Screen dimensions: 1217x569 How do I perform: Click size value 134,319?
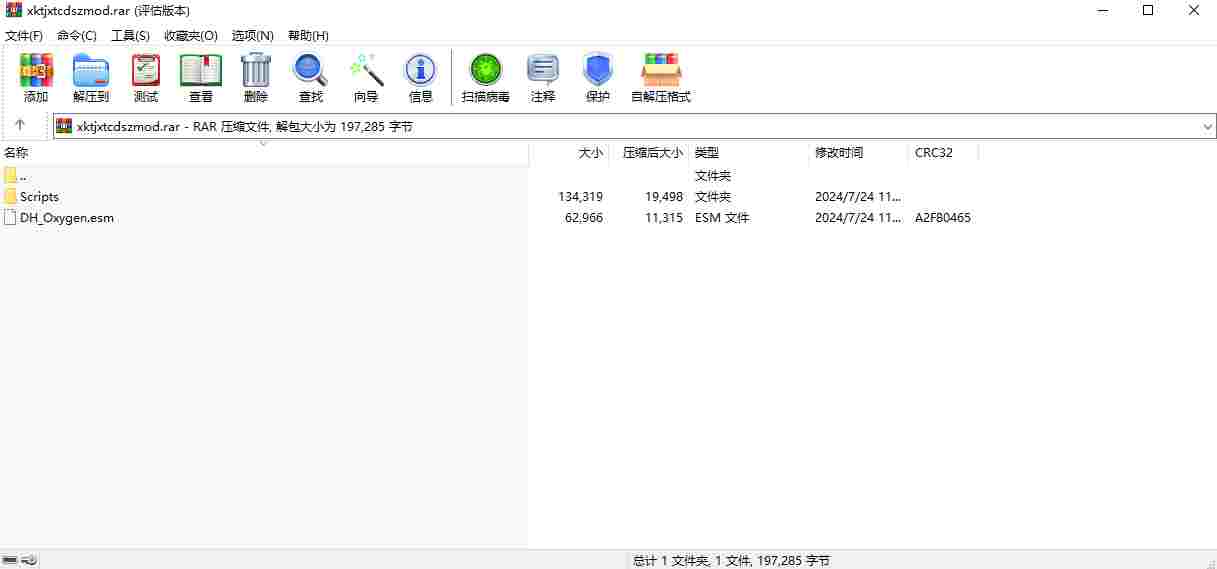coord(580,196)
